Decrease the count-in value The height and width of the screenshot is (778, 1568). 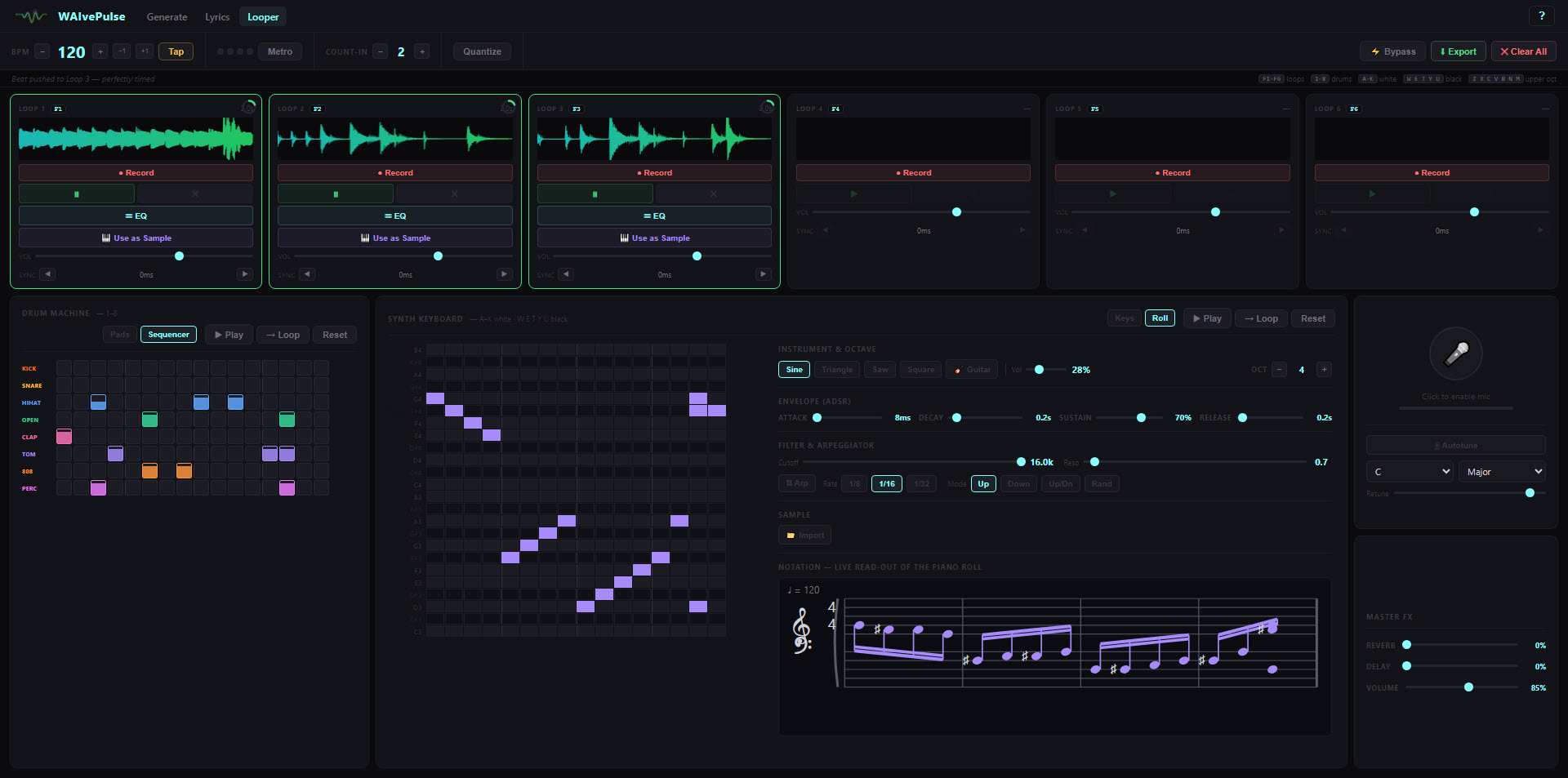click(381, 51)
